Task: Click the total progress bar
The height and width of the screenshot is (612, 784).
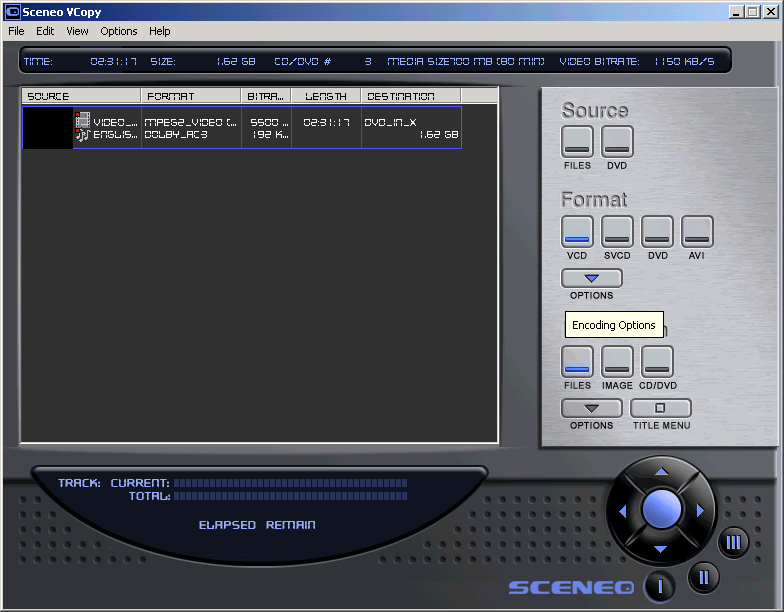Action: click(x=290, y=496)
